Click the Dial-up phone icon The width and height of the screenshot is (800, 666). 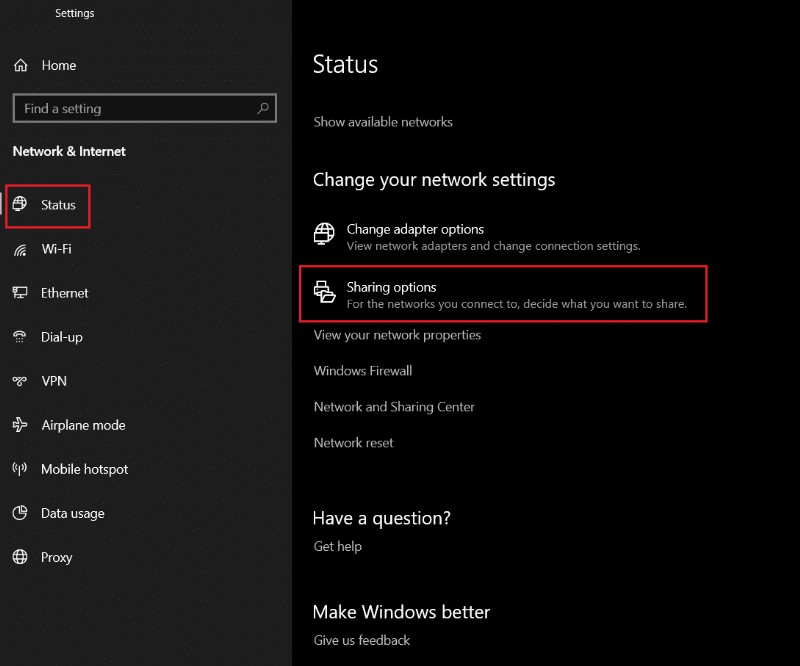click(21, 337)
